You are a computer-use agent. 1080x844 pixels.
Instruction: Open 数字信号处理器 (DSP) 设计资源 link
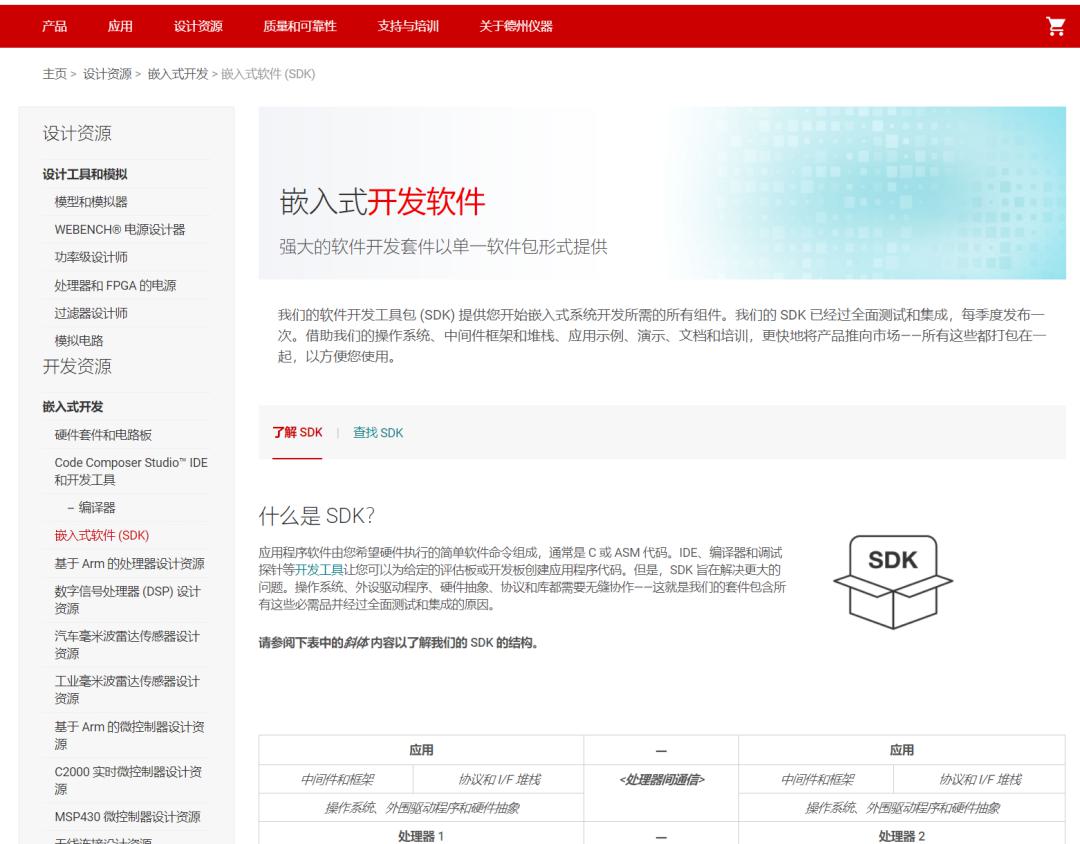point(127,599)
